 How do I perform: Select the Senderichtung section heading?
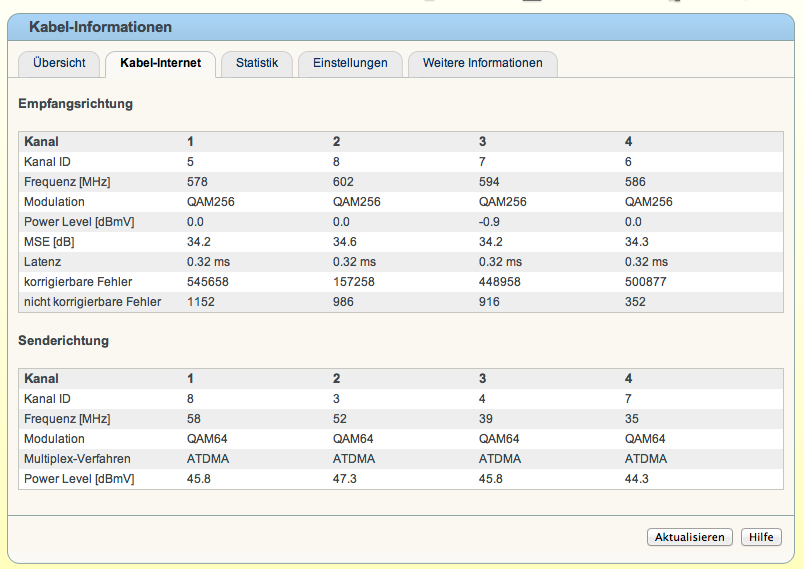click(x=64, y=340)
